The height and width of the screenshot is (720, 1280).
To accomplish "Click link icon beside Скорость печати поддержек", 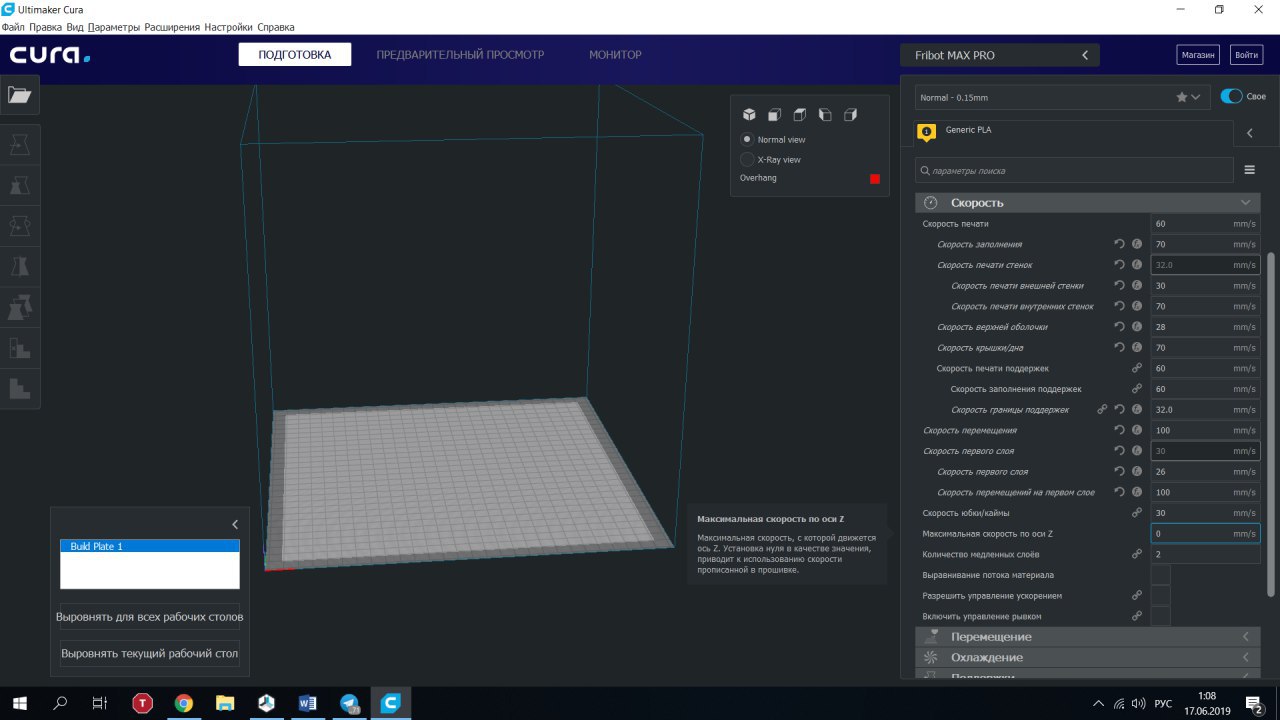I will 1137,368.
